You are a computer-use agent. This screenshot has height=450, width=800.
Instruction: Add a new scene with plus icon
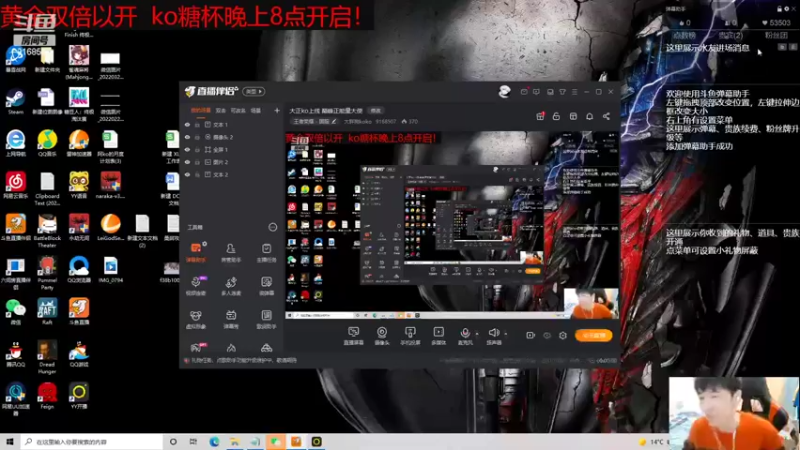277,110
